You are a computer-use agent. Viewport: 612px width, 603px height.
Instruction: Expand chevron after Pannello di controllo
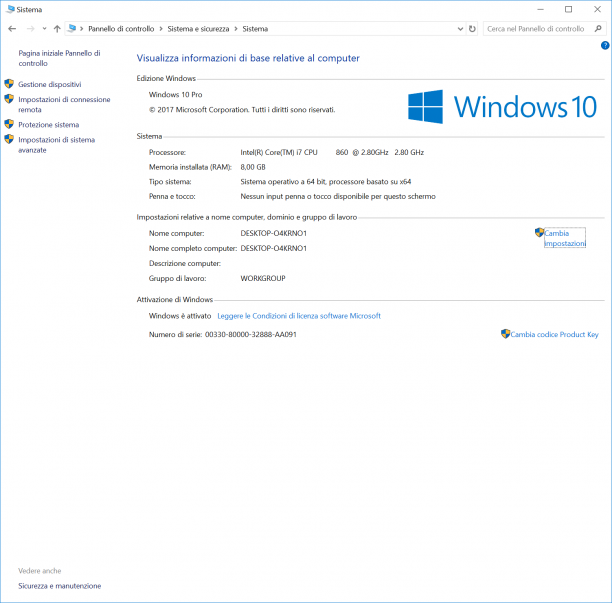pos(161,29)
